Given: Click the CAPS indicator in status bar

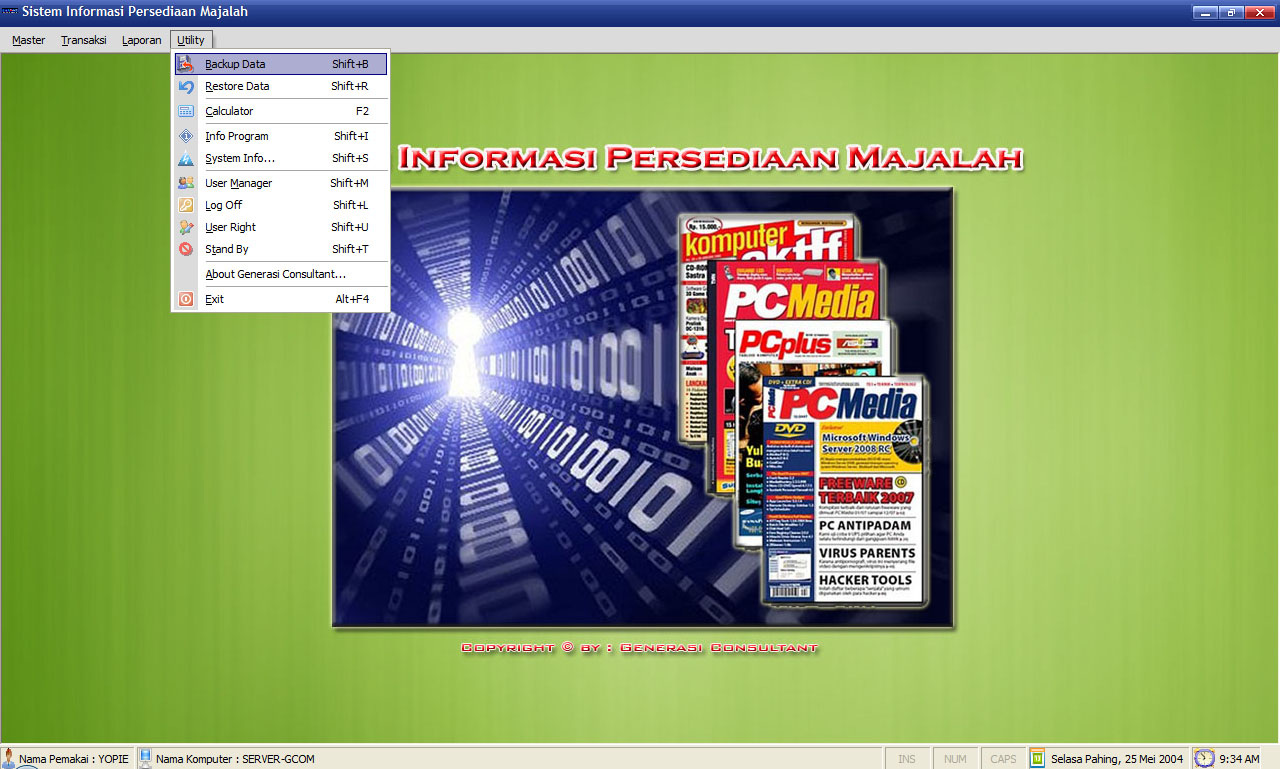Looking at the screenshot, I should pos(1003,759).
